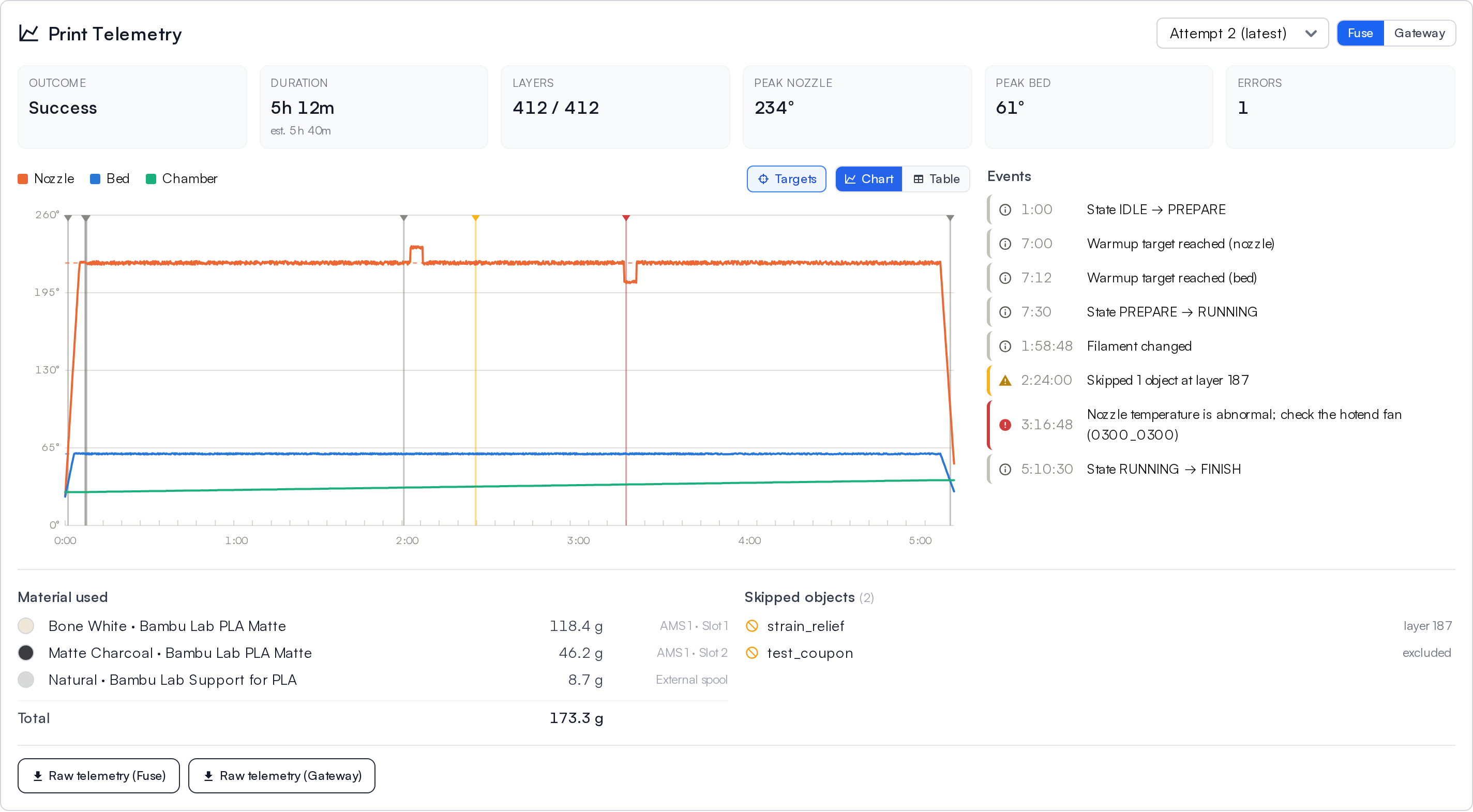The height and width of the screenshot is (812, 1473).
Task: Download Raw telemetry (Gateway)
Action: pyautogui.click(x=281, y=776)
